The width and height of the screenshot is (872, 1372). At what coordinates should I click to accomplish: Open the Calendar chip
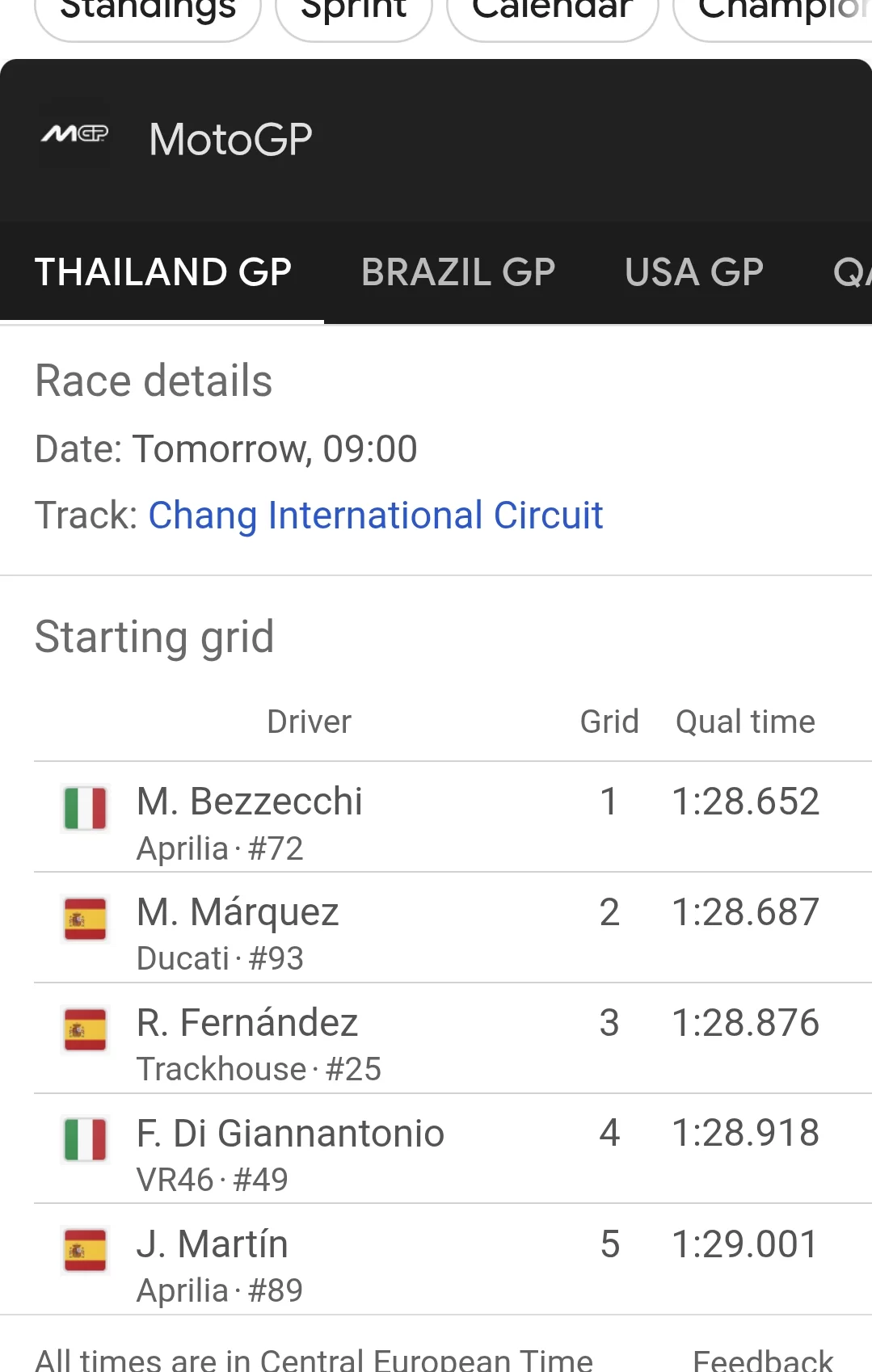tap(552, 11)
